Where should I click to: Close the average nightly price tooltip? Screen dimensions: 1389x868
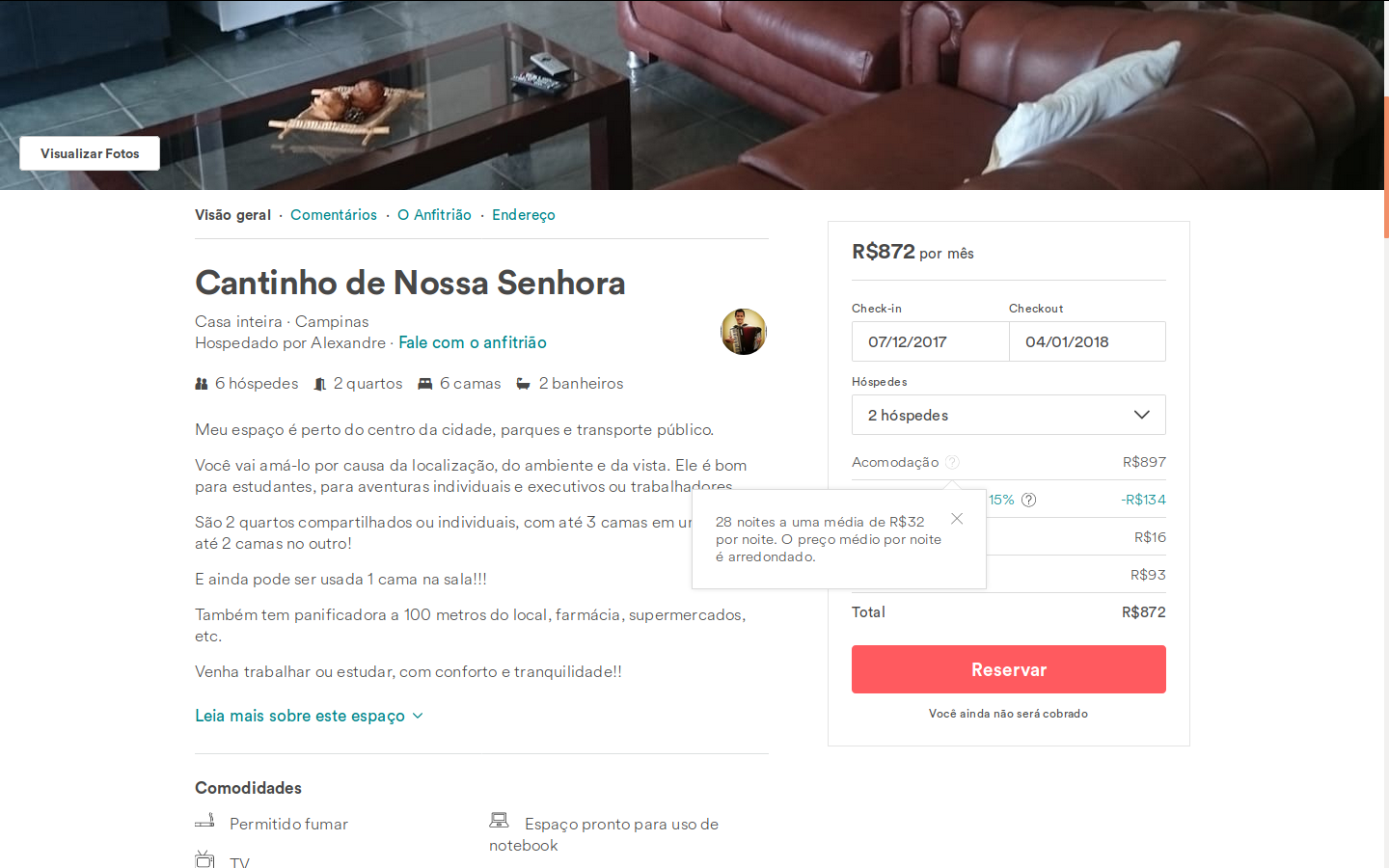[x=957, y=519]
